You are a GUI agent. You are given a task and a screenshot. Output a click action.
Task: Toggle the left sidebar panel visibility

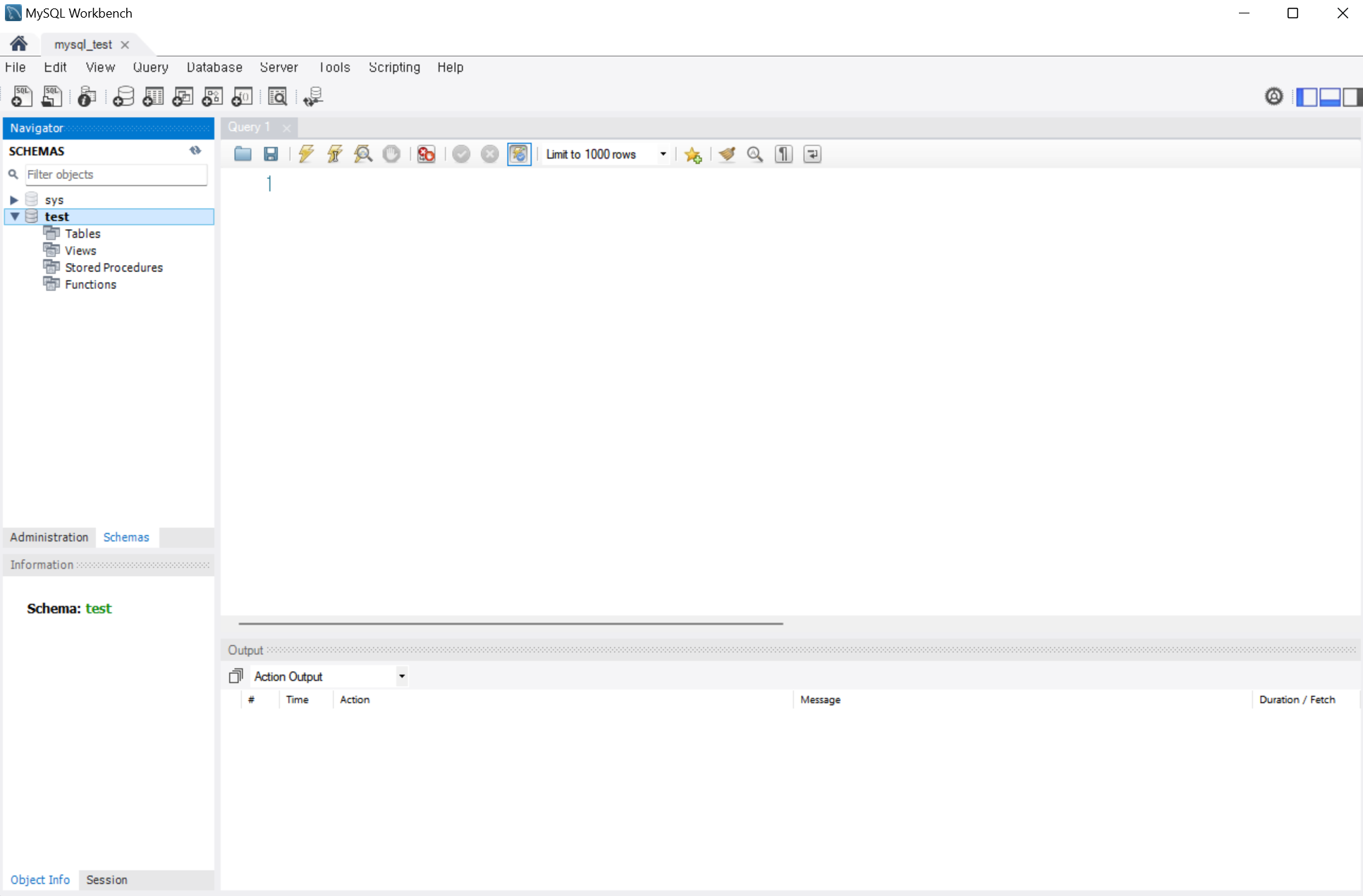(1307, 97)
